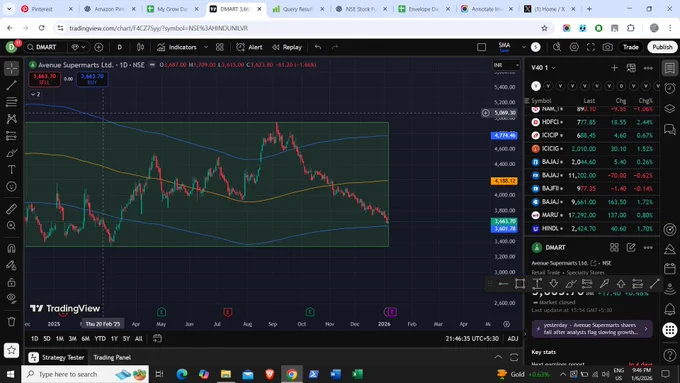Viewport: 680px width, 383px height.
Task: Select the crosshair cursor tool
Action: coord(12,68)
